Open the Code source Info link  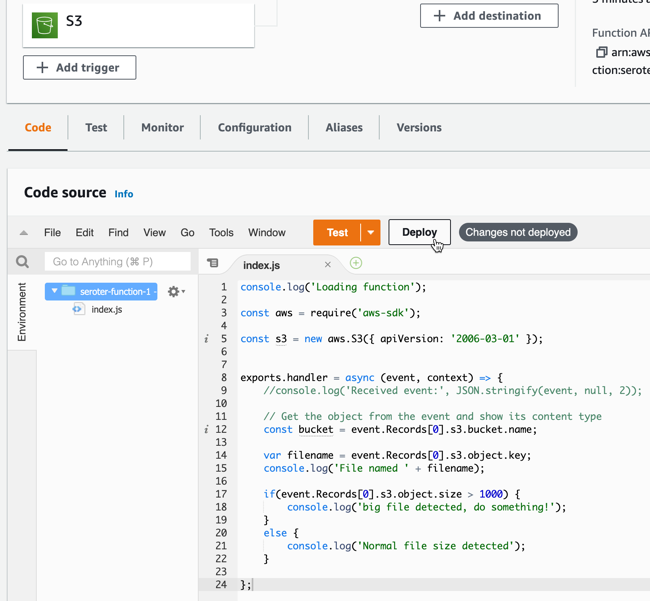click(123, 194)
